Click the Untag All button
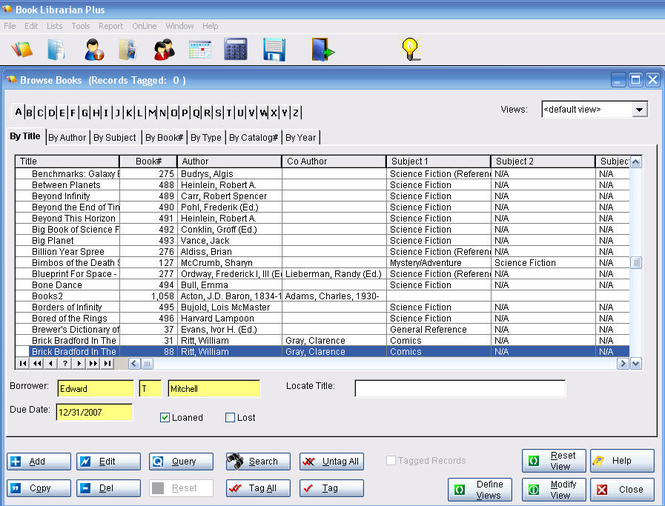The height and width of the screenshot is (506, 665). click(x=331, y=461)
